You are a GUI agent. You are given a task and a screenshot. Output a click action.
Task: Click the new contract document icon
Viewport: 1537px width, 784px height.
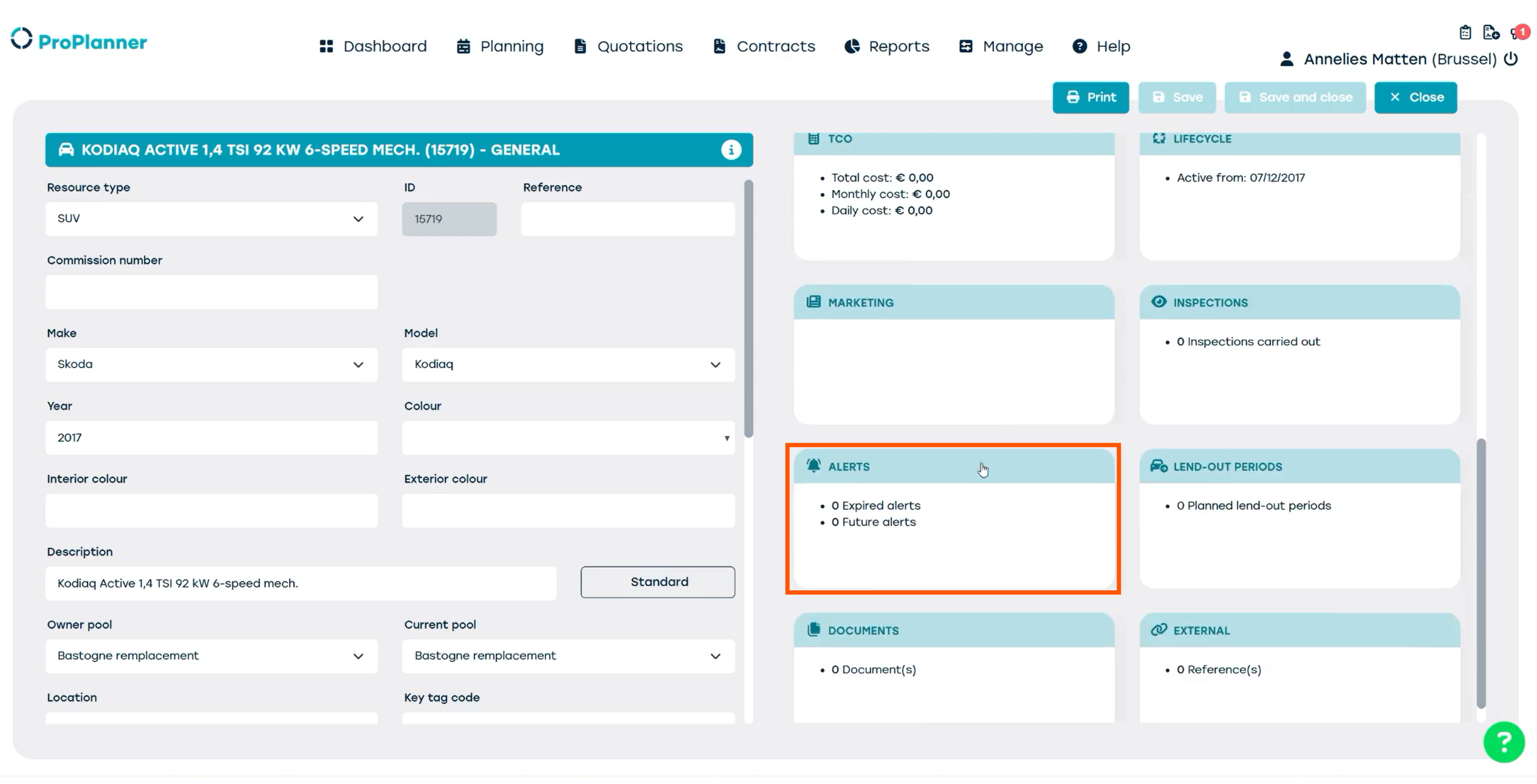[1490, 32]
